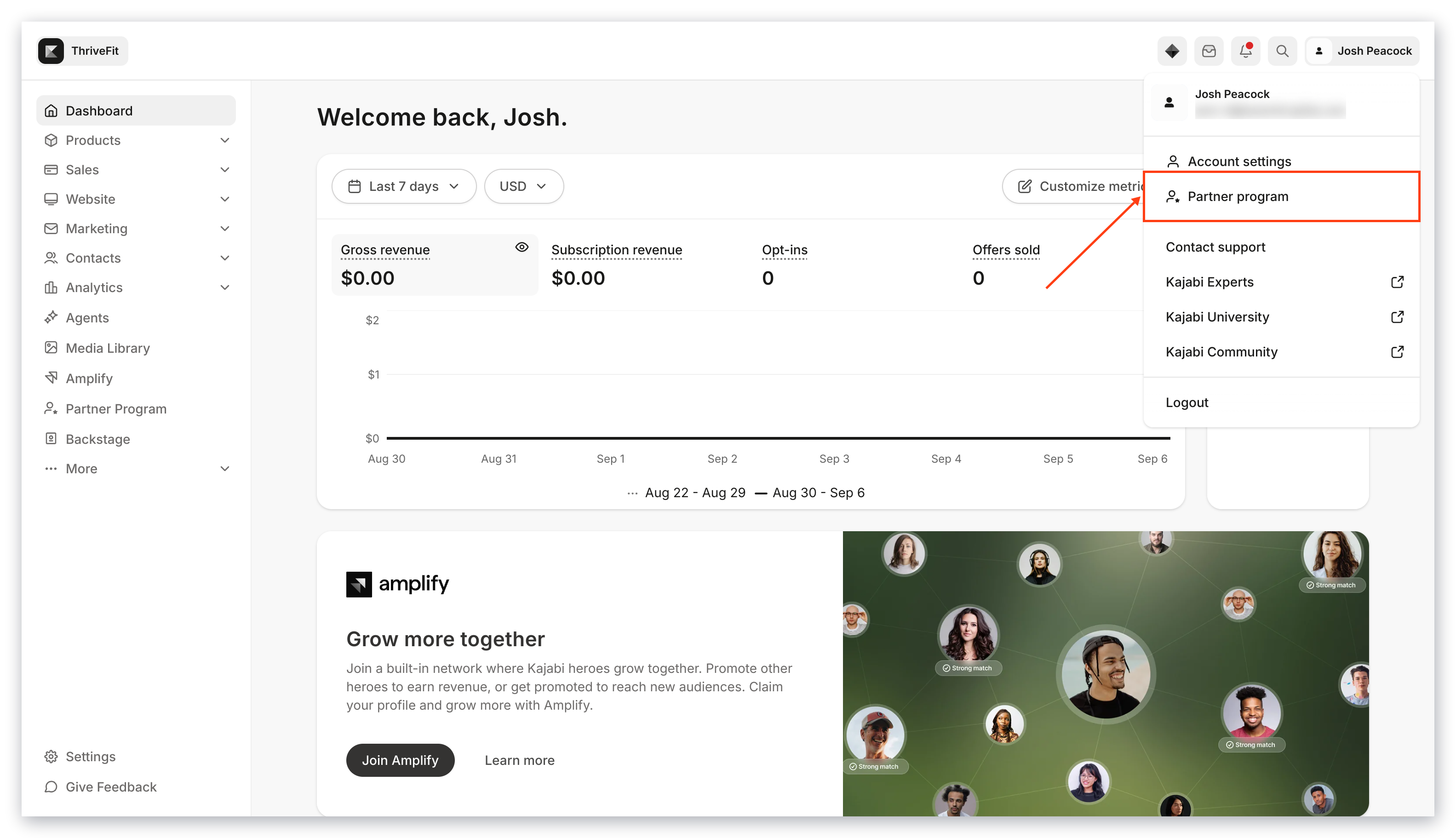
Task: Click the Welcome back, Josh. heading
Action: [442, 117]
